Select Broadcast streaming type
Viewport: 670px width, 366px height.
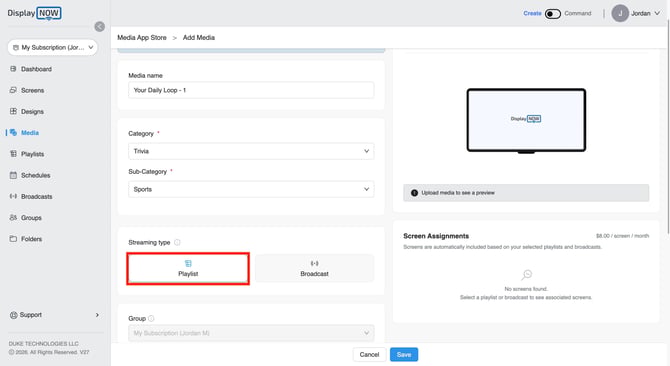pos(314,269)
